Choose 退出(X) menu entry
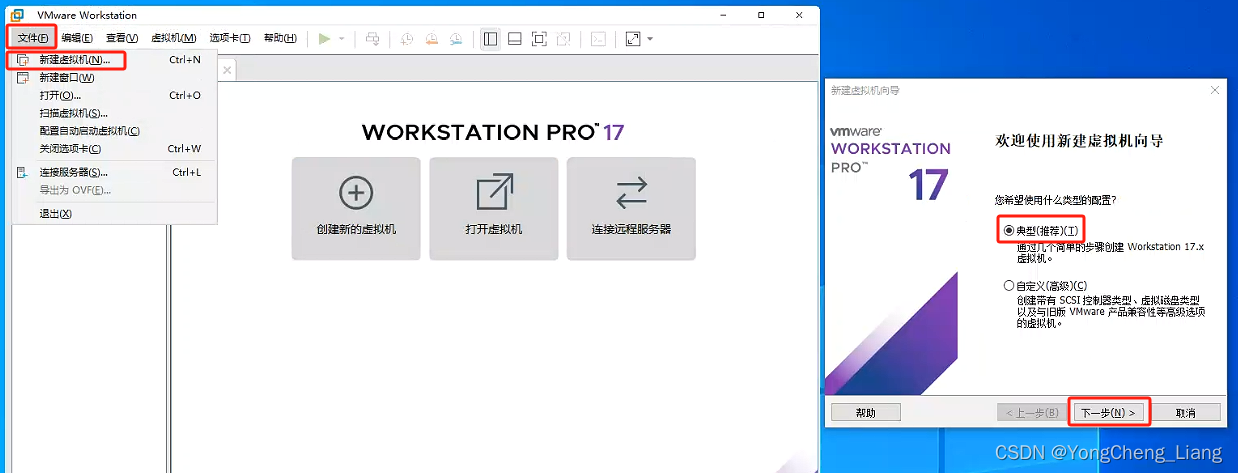Image resolution: width=1238 pixels, height=473 pixels. 113,213
